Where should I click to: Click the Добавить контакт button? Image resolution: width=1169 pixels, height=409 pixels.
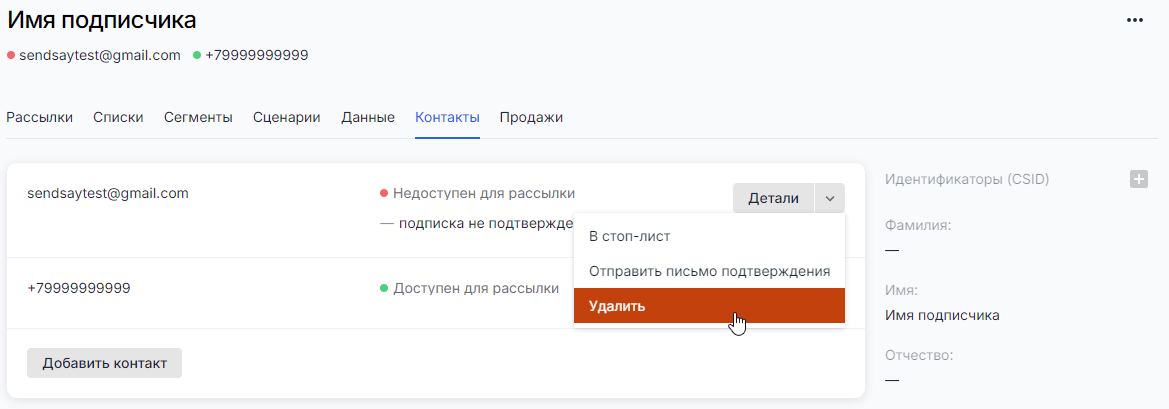pos(104,363)
